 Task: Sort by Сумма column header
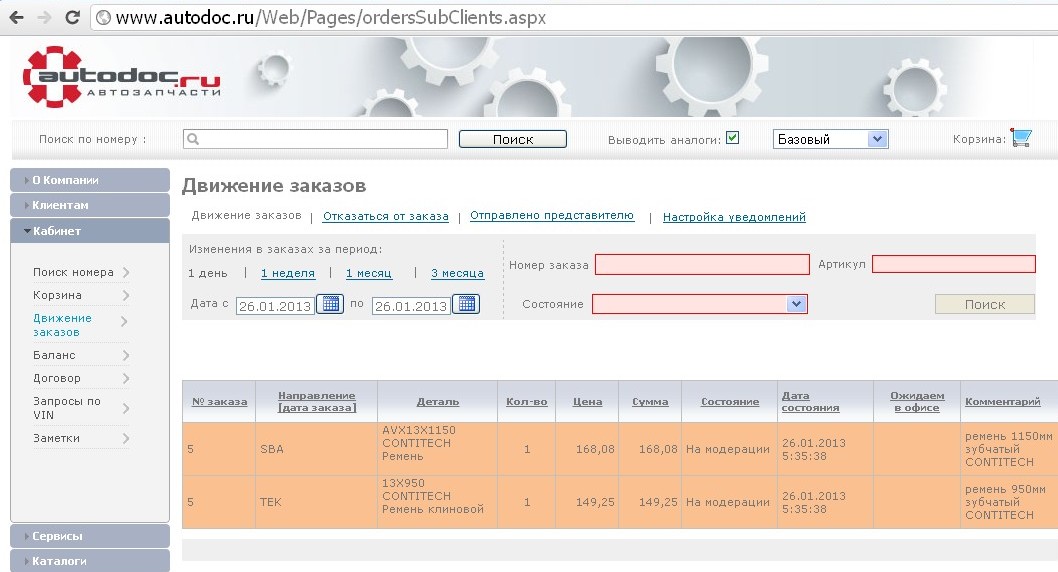(x=650, y=402)
